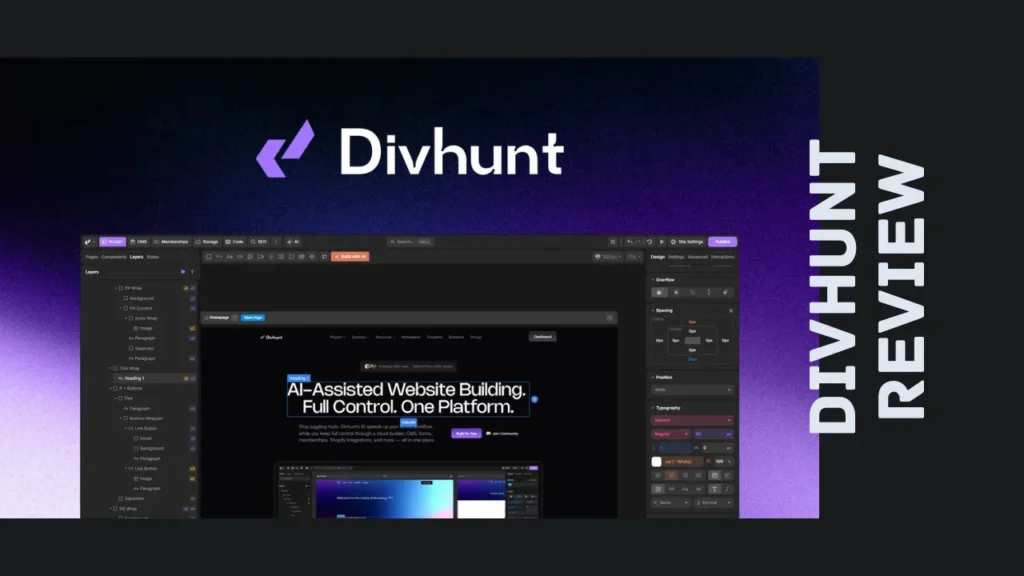Select the first Overflow option icon
Viewport: 1024px width, 576px height.
point(659,293)
